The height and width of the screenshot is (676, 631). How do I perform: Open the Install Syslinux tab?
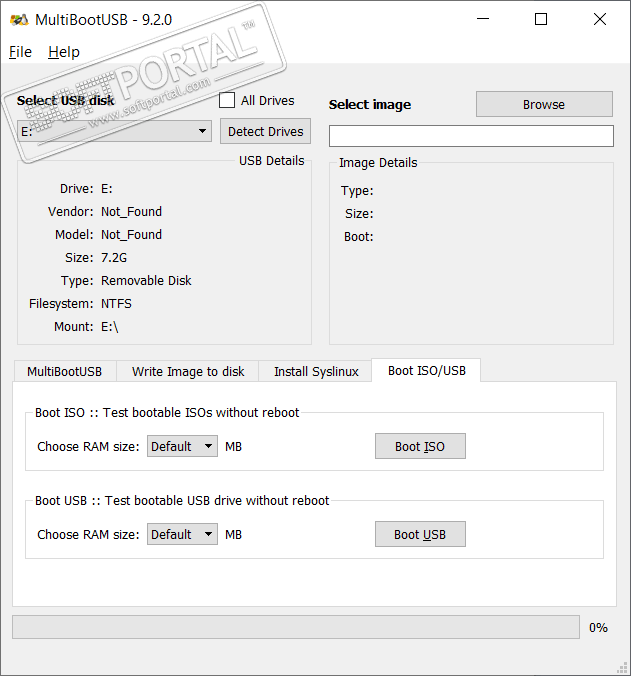click(316, 371)
